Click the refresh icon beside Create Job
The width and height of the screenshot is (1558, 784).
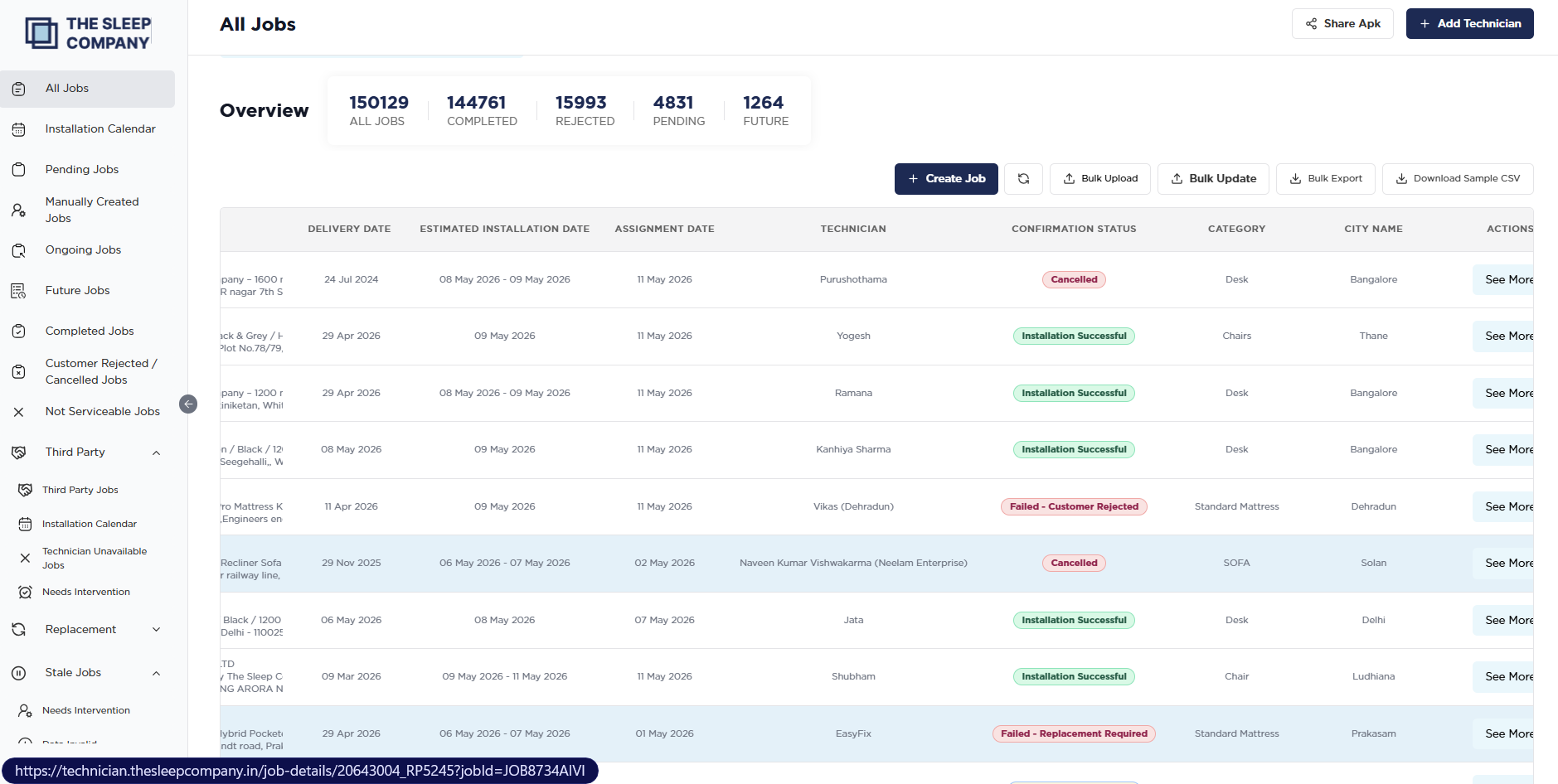pyautogui.click(x=1023, y=179)
